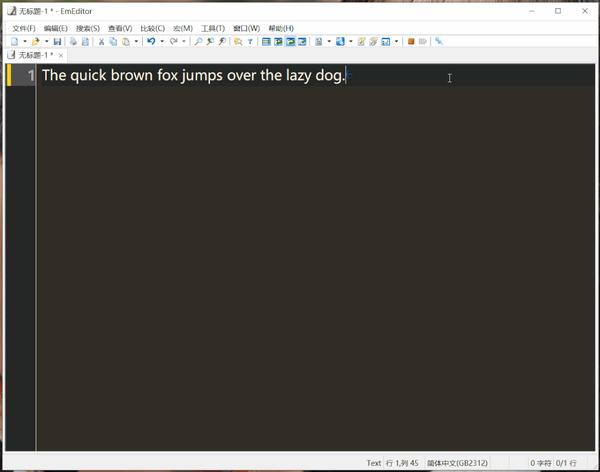This screenshot has height=472, width=600.
Task: Expand the dropdown beside the blue split-window icon
Action: [351, 41]
